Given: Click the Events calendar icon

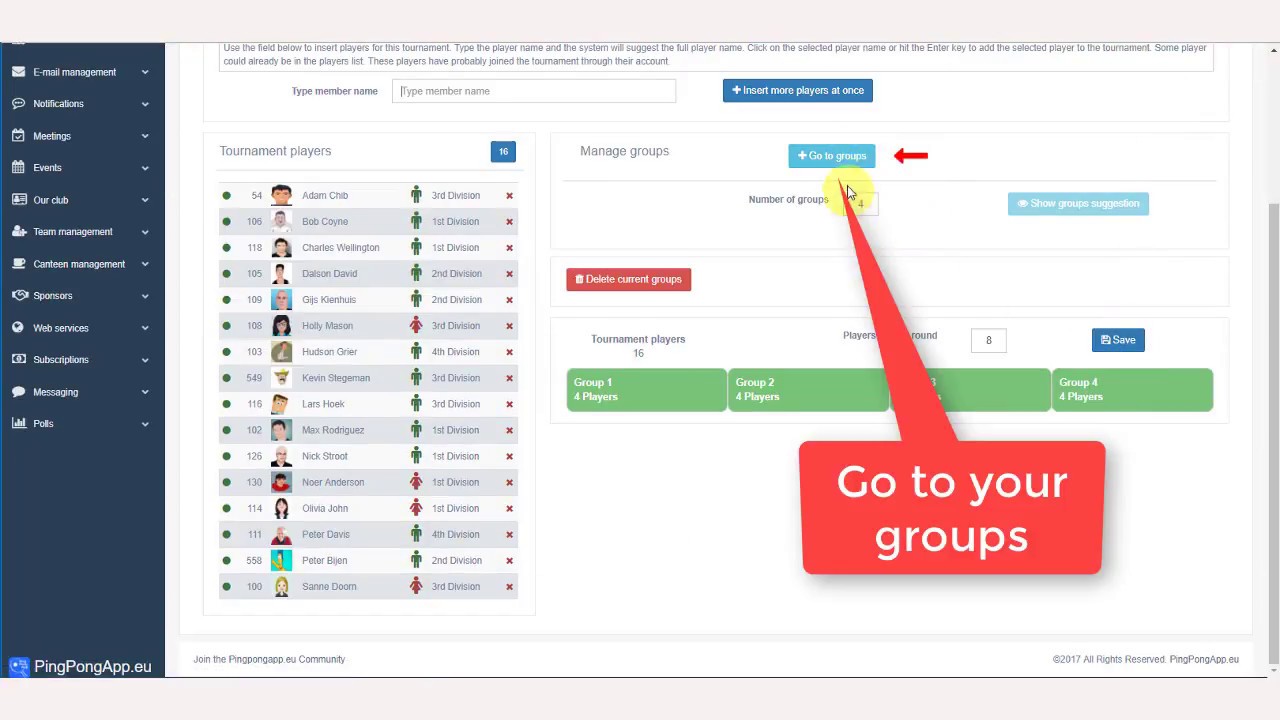Looking at the screenshot, I should tap(18, 168).
